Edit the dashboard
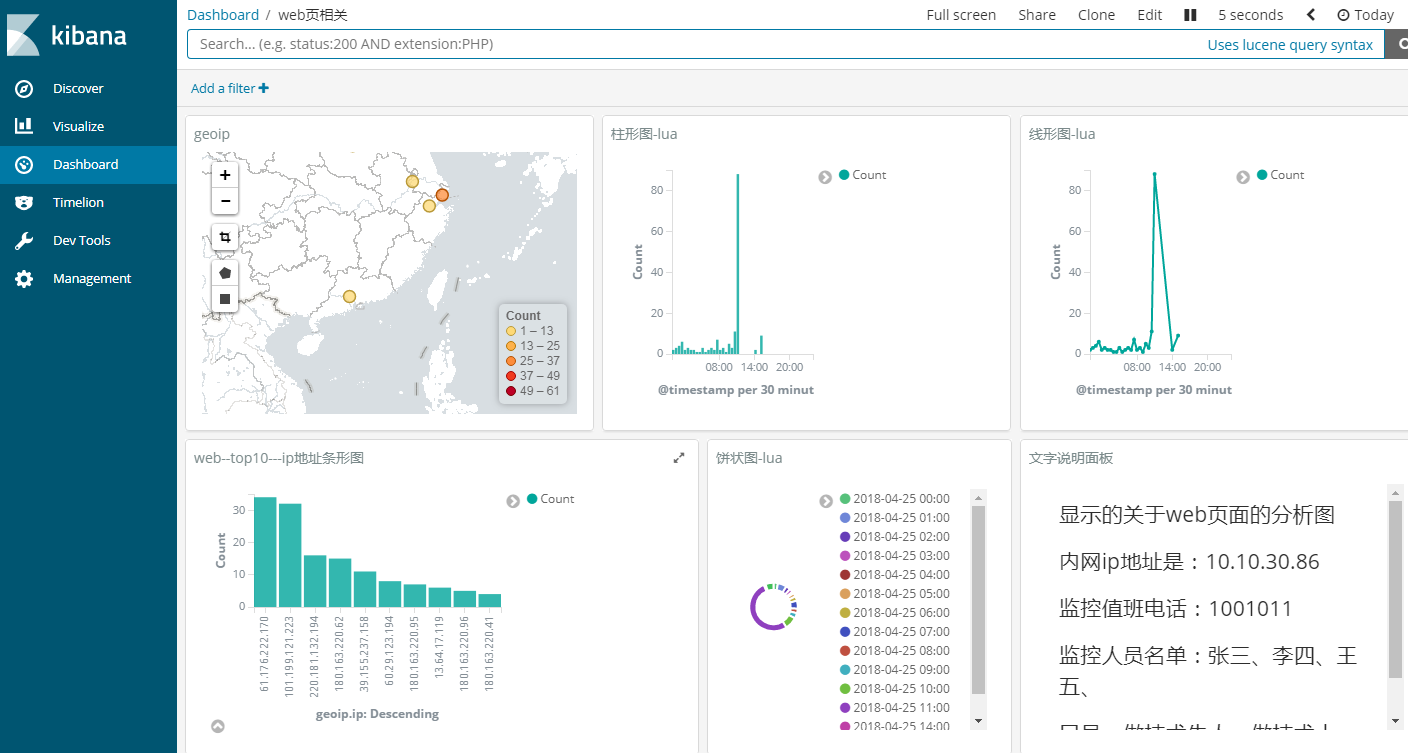The width and height of the screenshot is (1408, 753). tap(1150, 15)
